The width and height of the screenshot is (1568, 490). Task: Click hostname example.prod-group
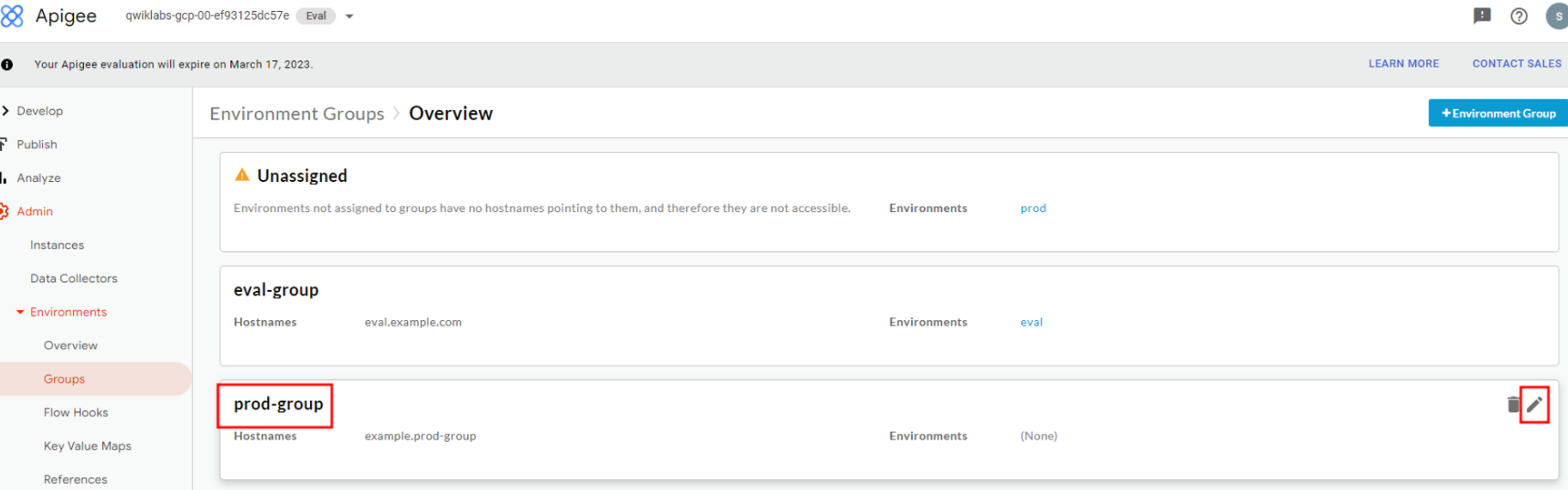(x=420, y=436)
